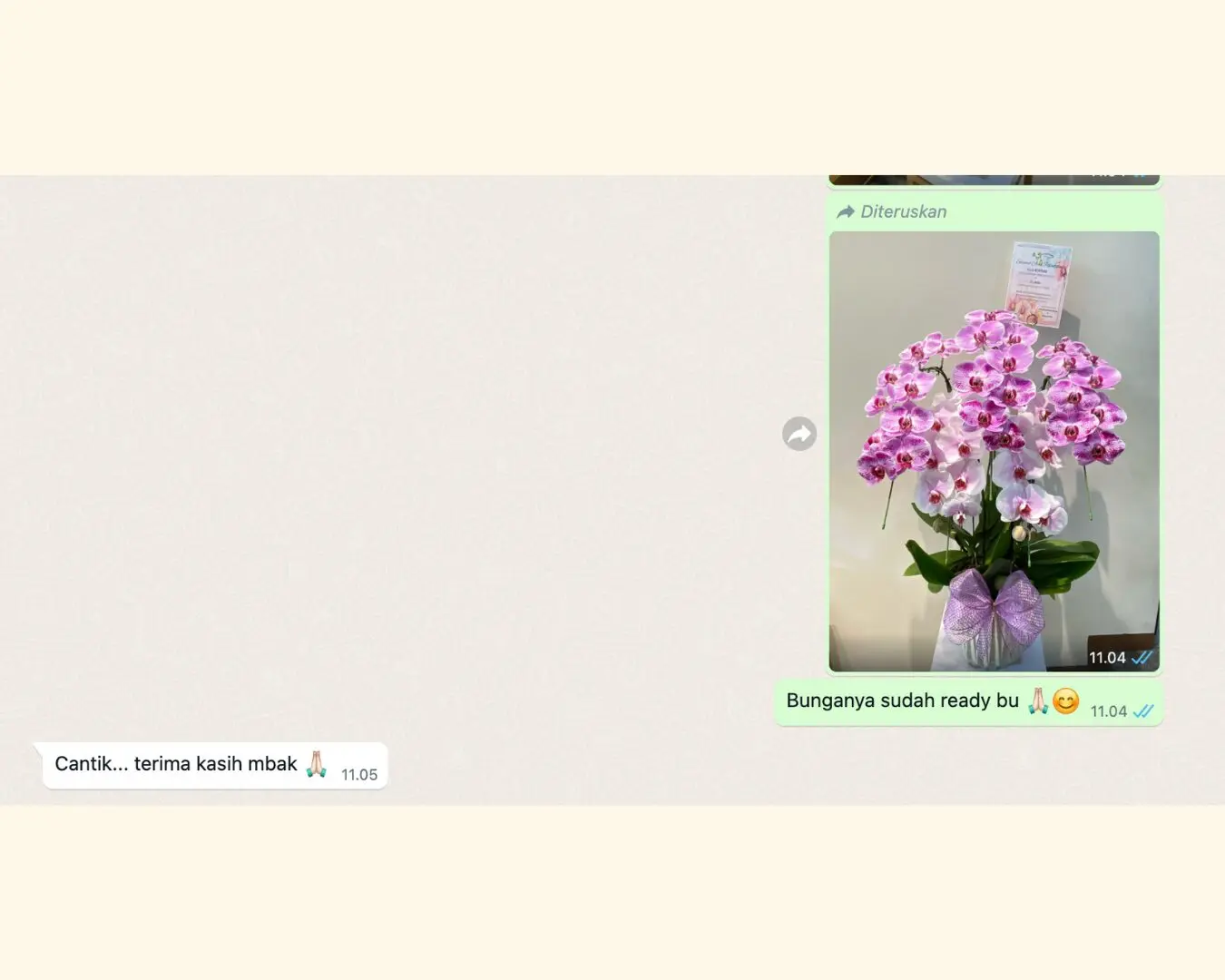Click 11.04 timestamp of the sent text message
Screen dimensions: 1225x980
[1108, 711]
